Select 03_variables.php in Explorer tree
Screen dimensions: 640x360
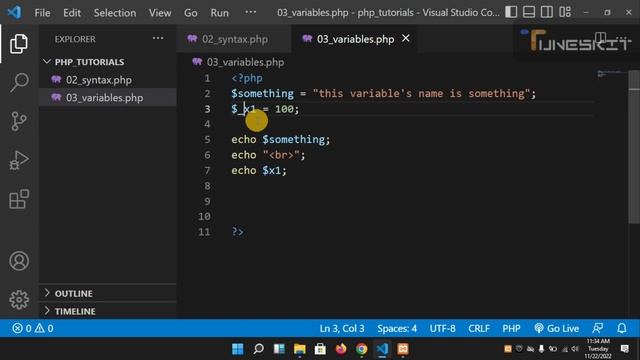(x=108, y=98)
